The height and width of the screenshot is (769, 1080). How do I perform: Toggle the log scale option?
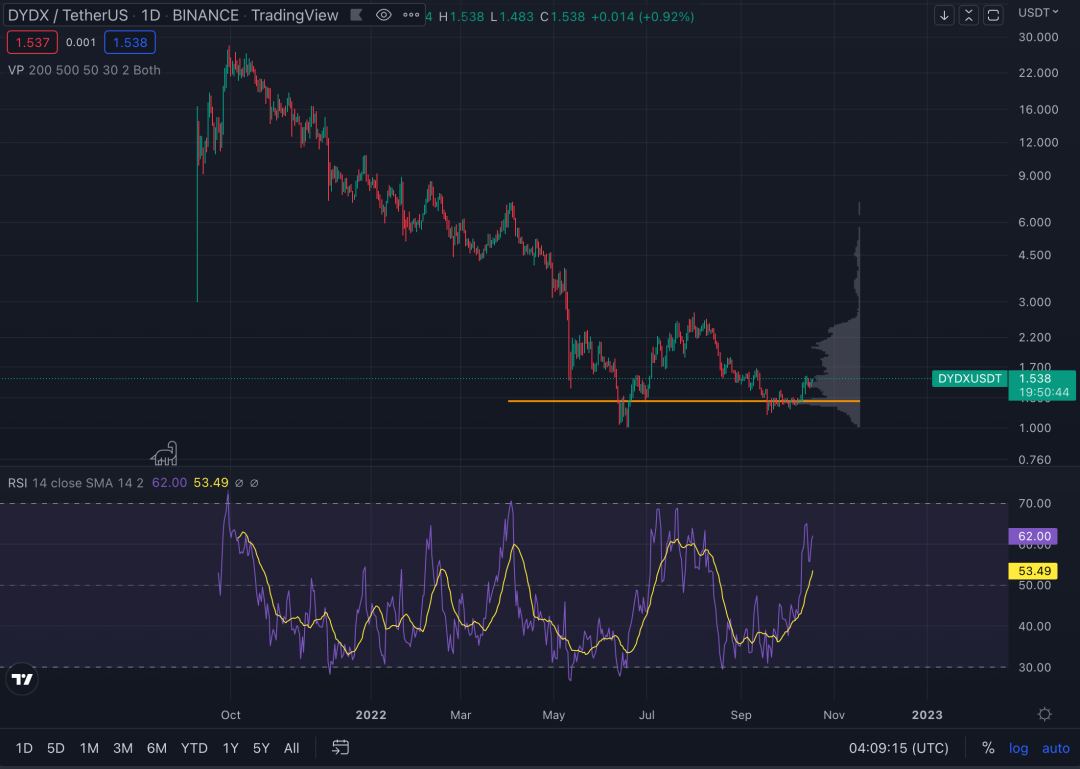1019,748
